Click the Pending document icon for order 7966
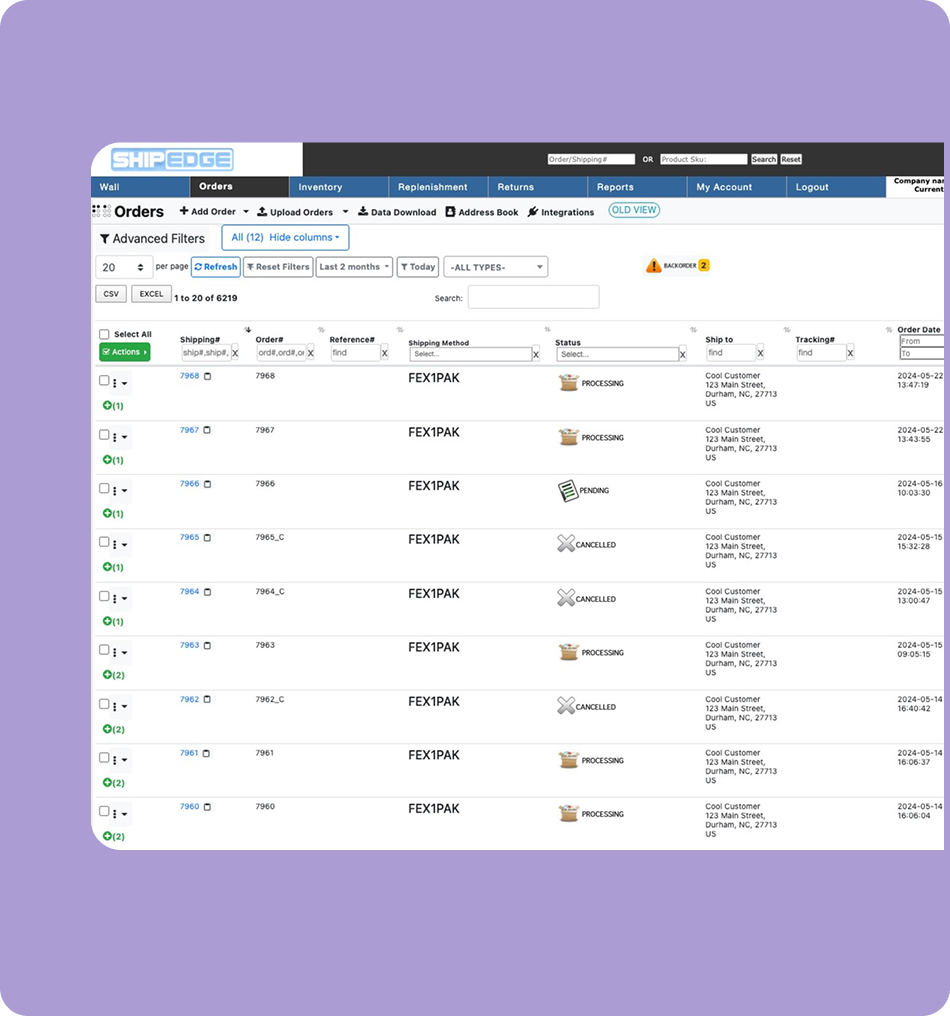This screenshot has height=1016, width=950. pos(568,491)
